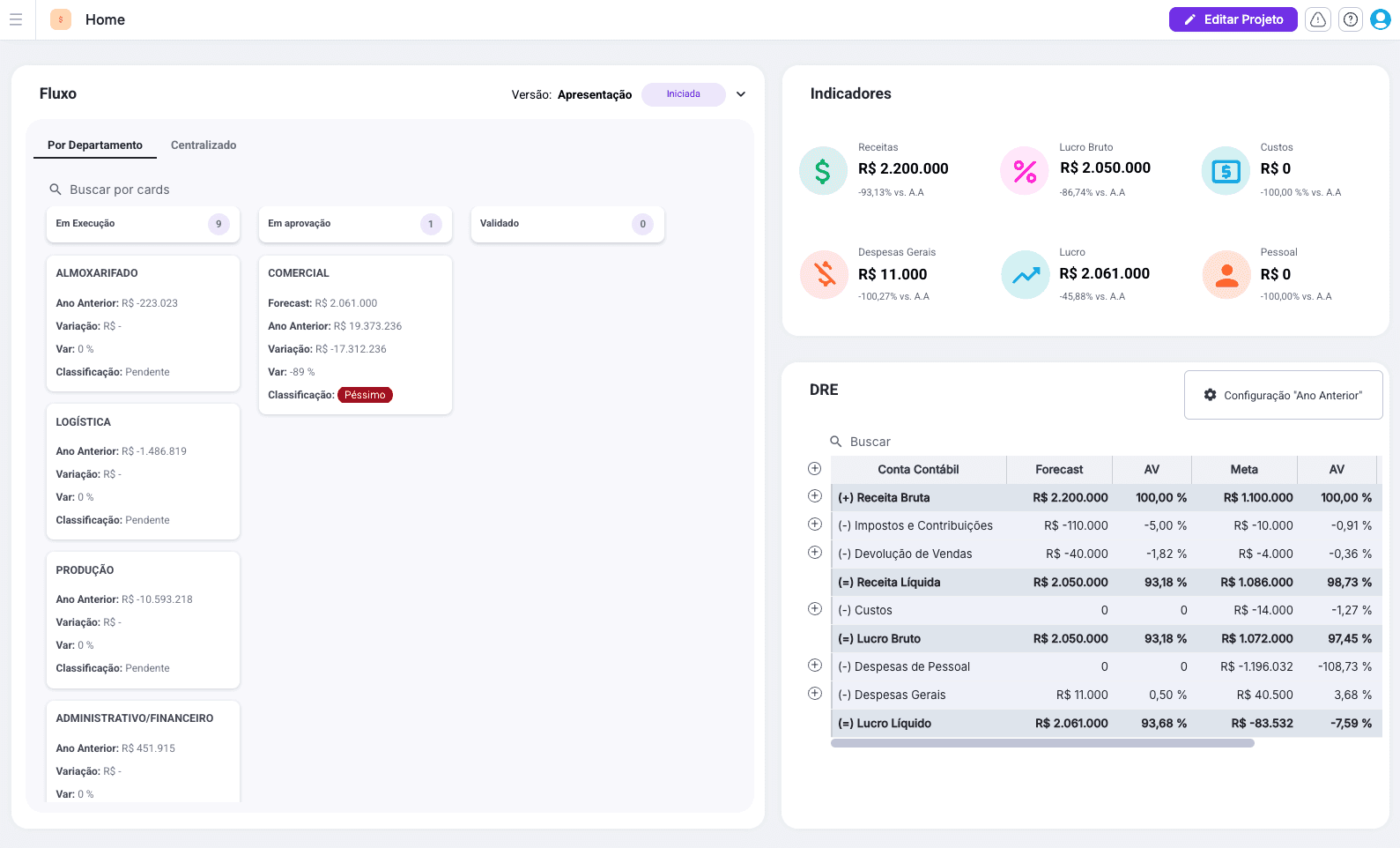Click the Lucro trending arrow icon
Image resolution: width=1400 pixels, height=848 pixels.
[x=1026, y=274]
